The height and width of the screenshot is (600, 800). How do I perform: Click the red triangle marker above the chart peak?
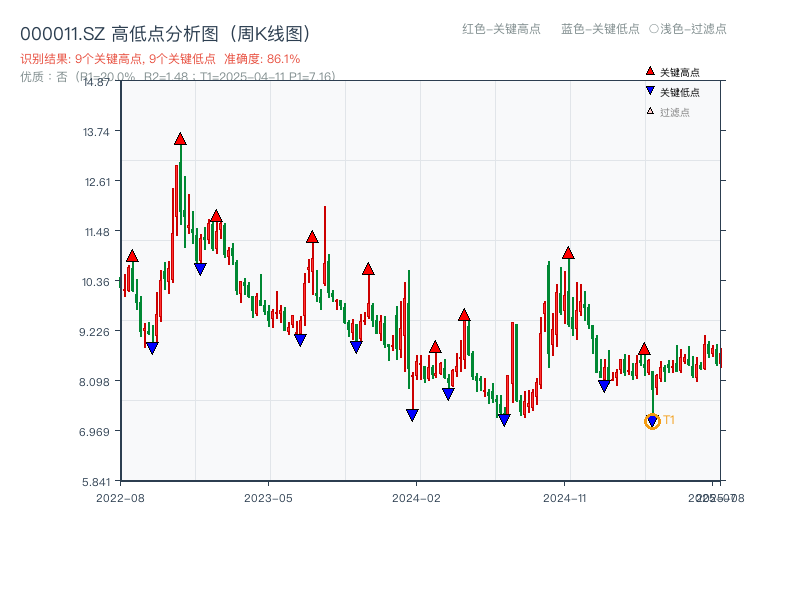pos(180,139)
